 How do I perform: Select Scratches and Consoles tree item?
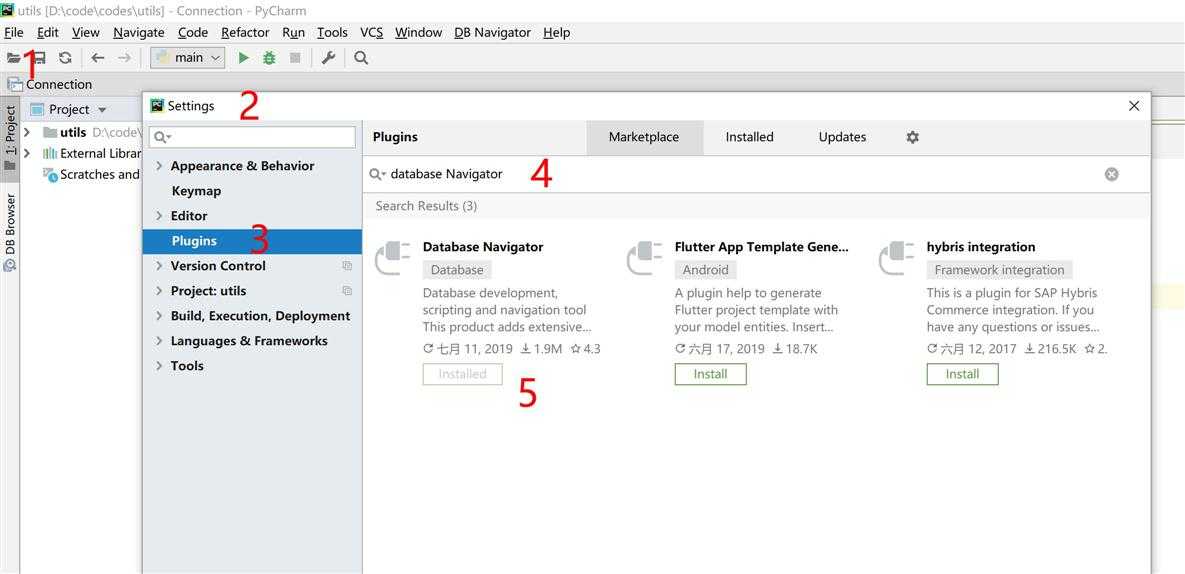click(91, 174)
